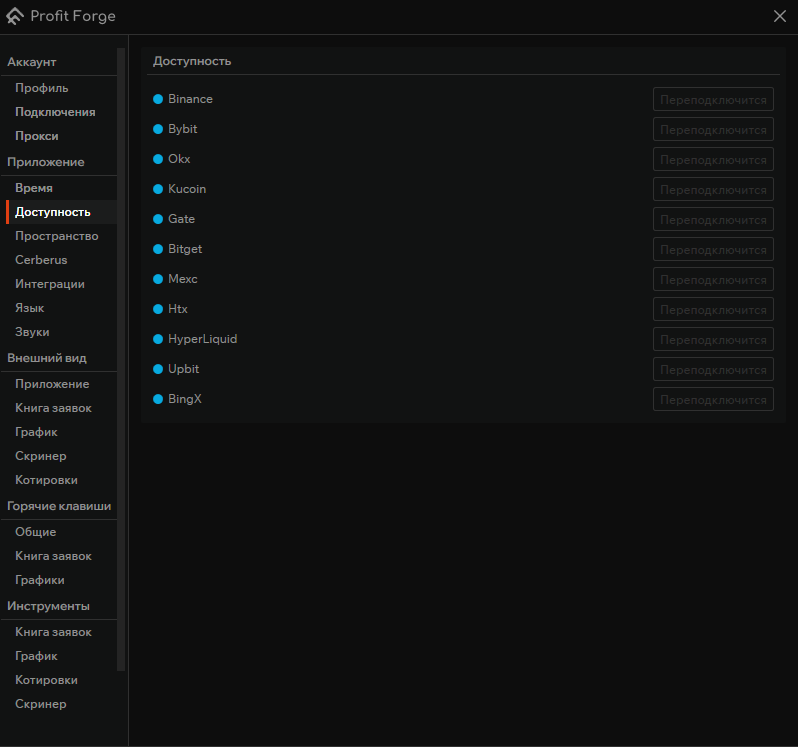This screenshot has height=747, width=798.
Task: Click the Bitget status indicator dot
Action: pos(158,249)
